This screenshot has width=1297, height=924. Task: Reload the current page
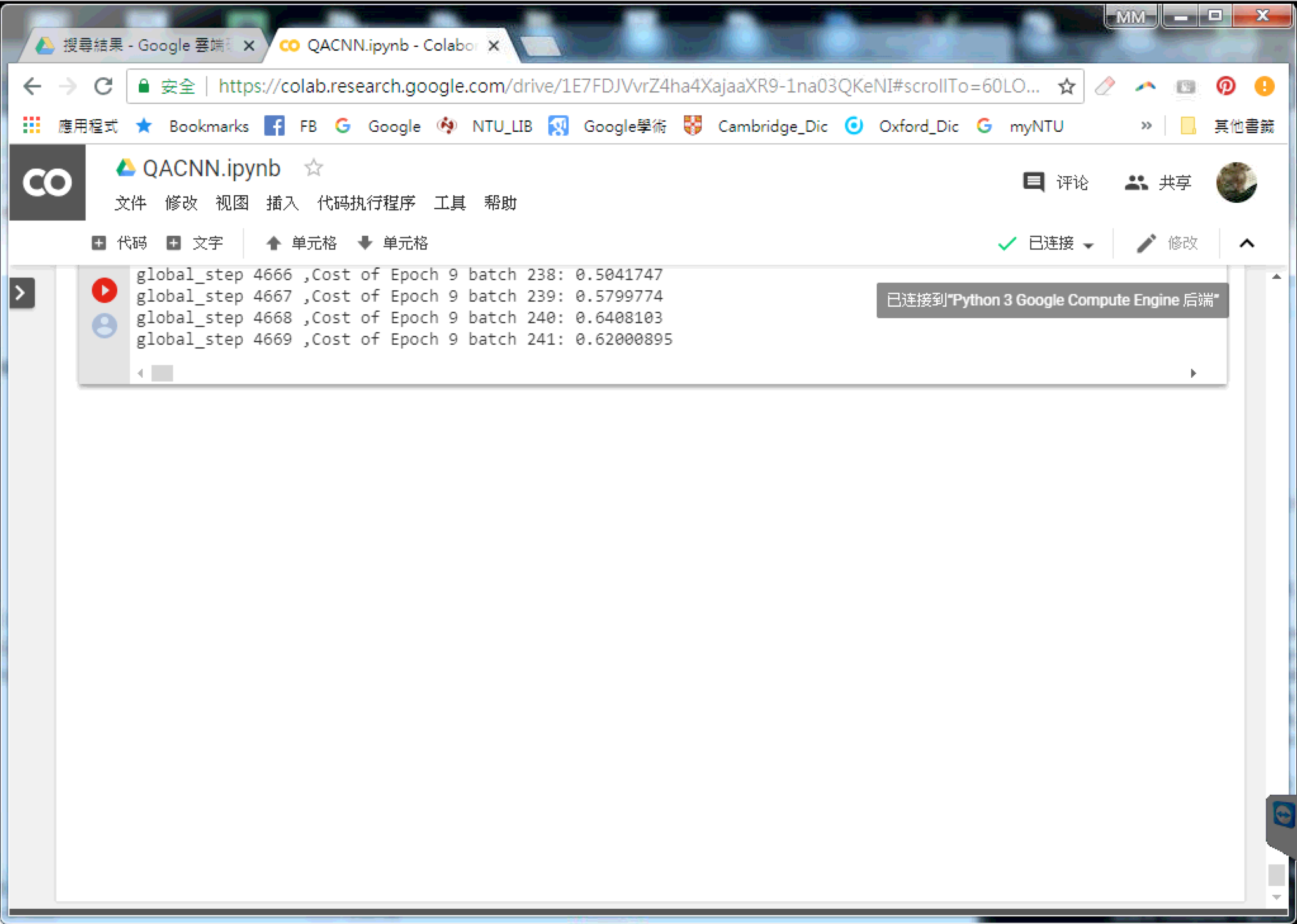[103, 86]
